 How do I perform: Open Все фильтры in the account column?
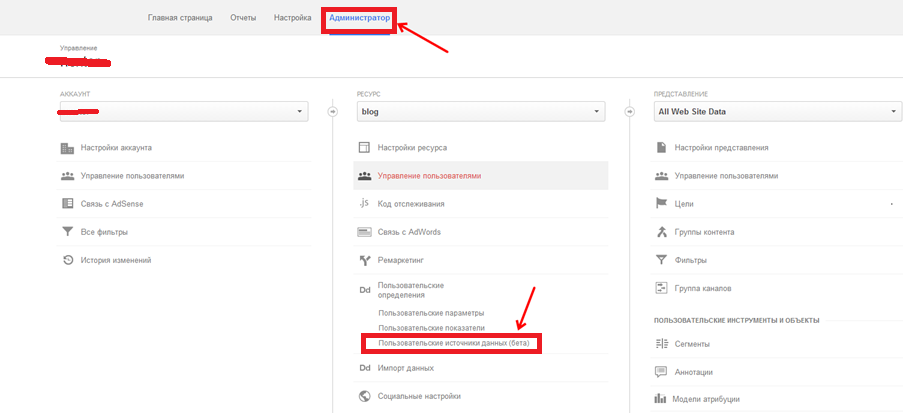click(104, 232)
